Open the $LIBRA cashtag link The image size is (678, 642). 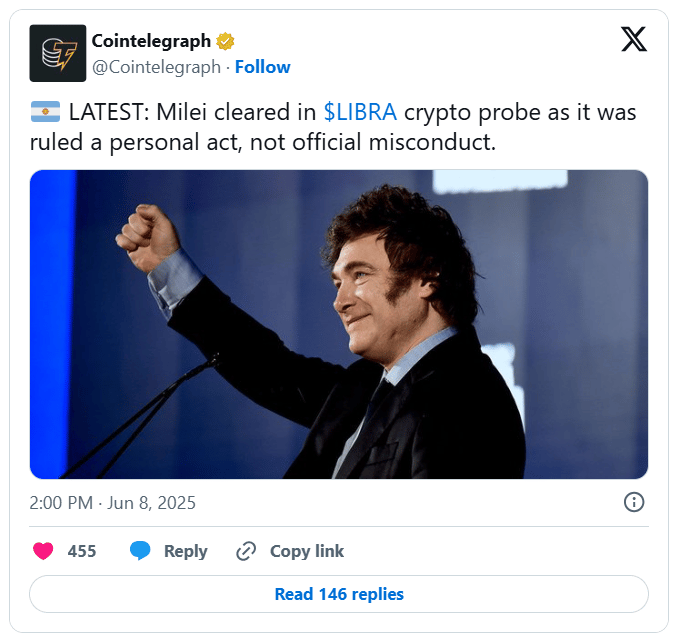pos(360,112)
